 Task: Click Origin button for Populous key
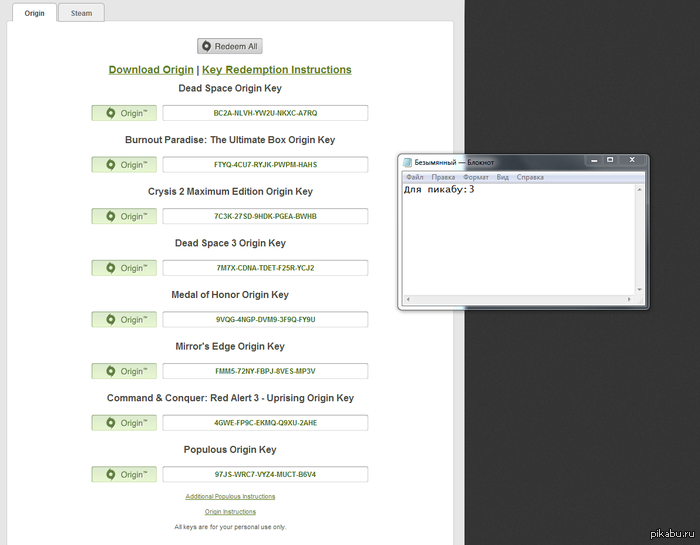(x=124, y=474)
